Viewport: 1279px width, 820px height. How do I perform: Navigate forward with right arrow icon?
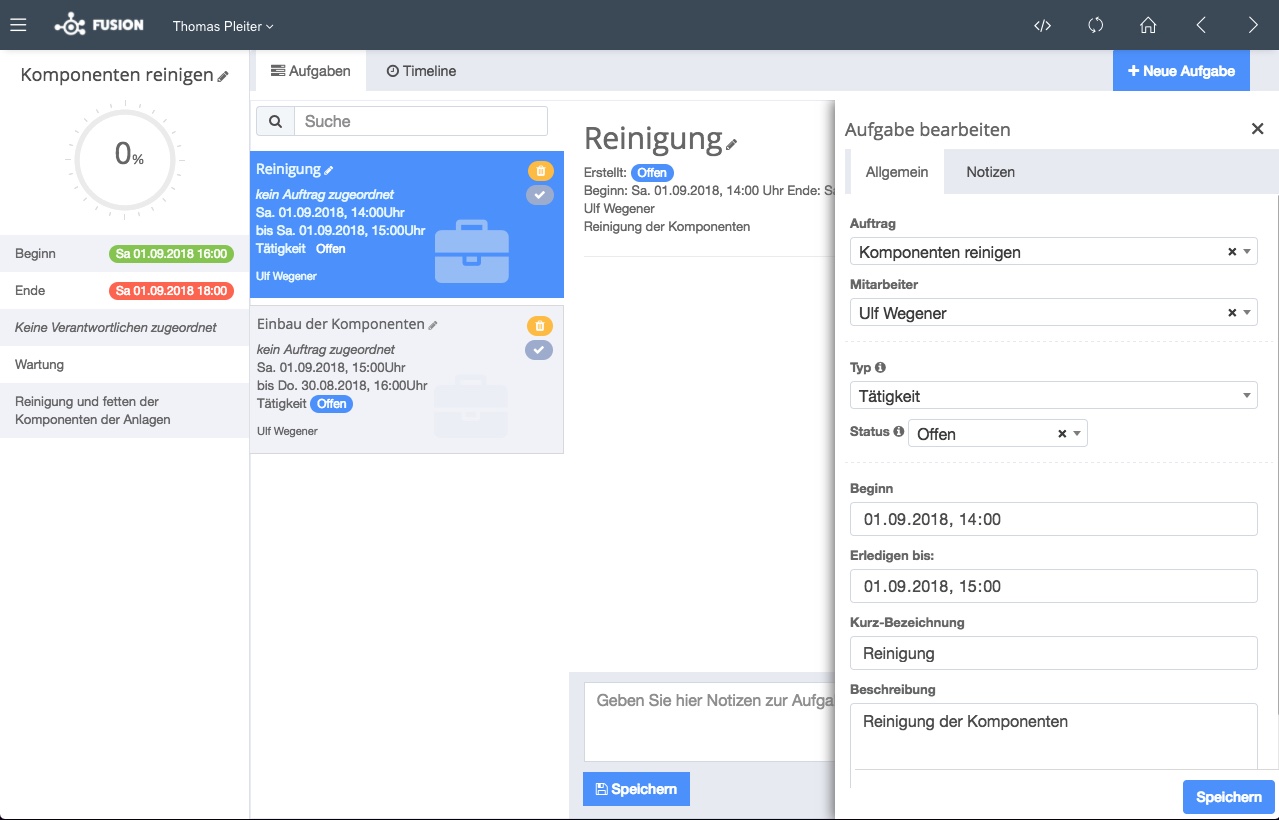pyautogui.click(x=1253, y=26)
